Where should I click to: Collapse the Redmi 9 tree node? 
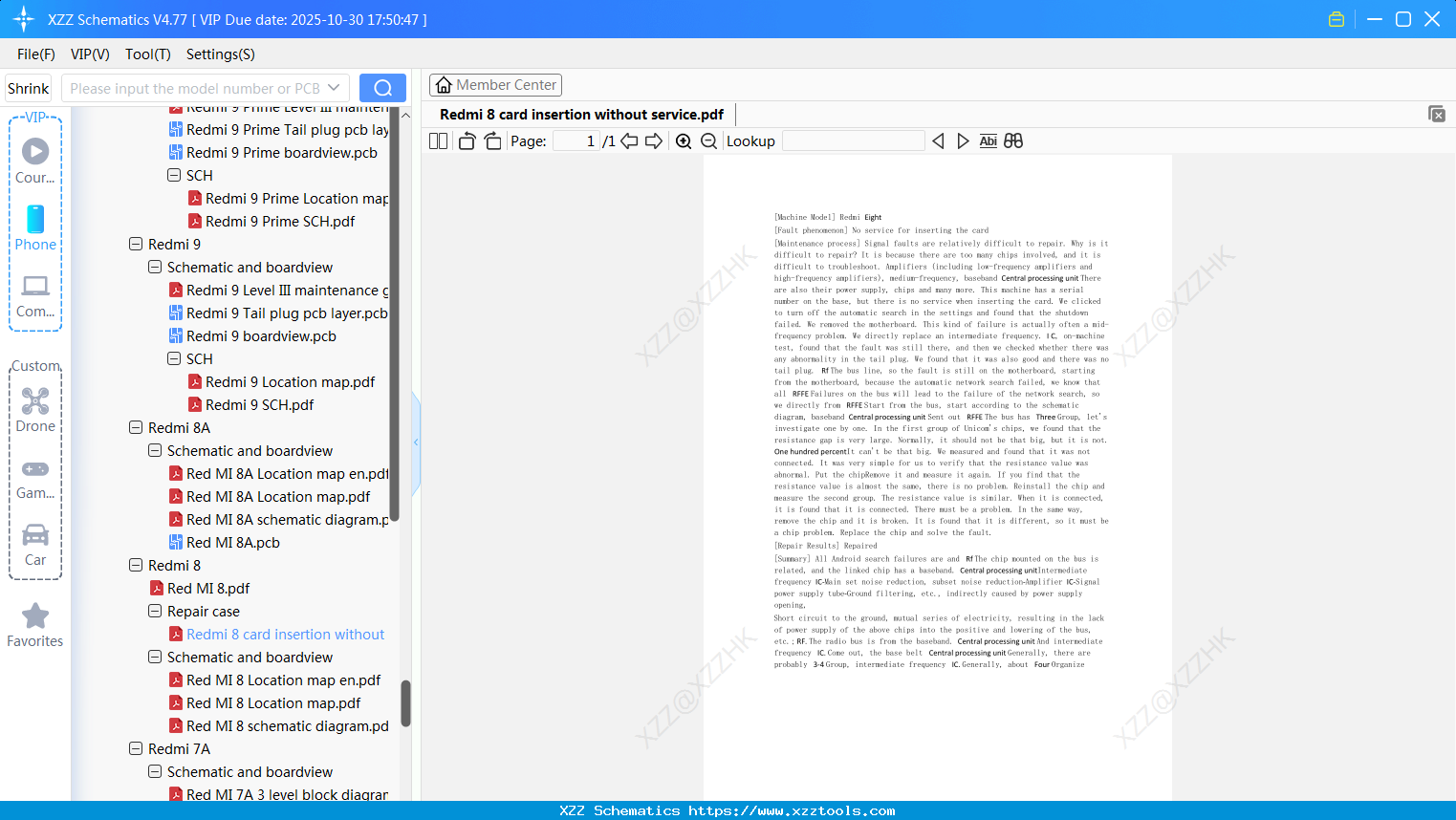click(x=136, y=244)
